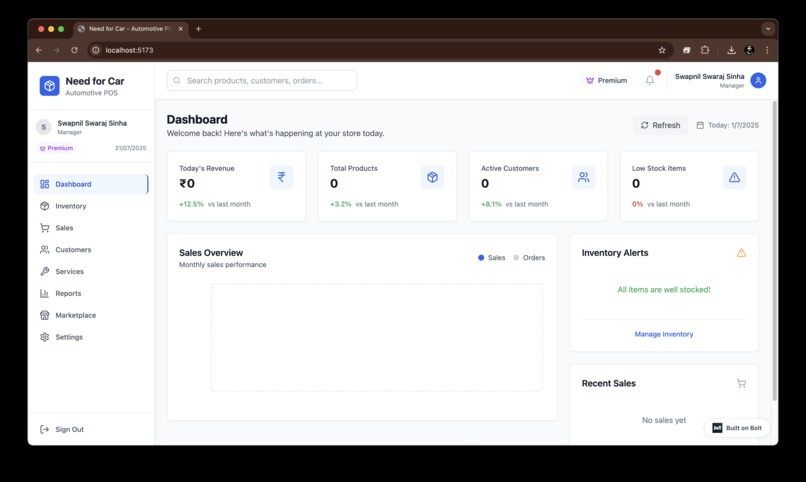Click the 31/07/2025 expiry date in sidebar

[x=130, y=148]
